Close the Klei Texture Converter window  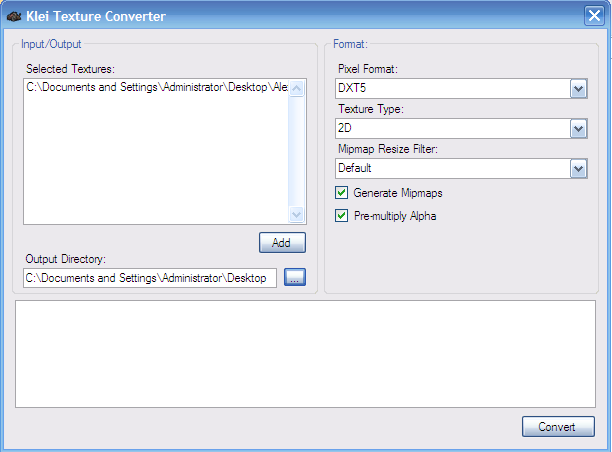(x=593, y=16)
